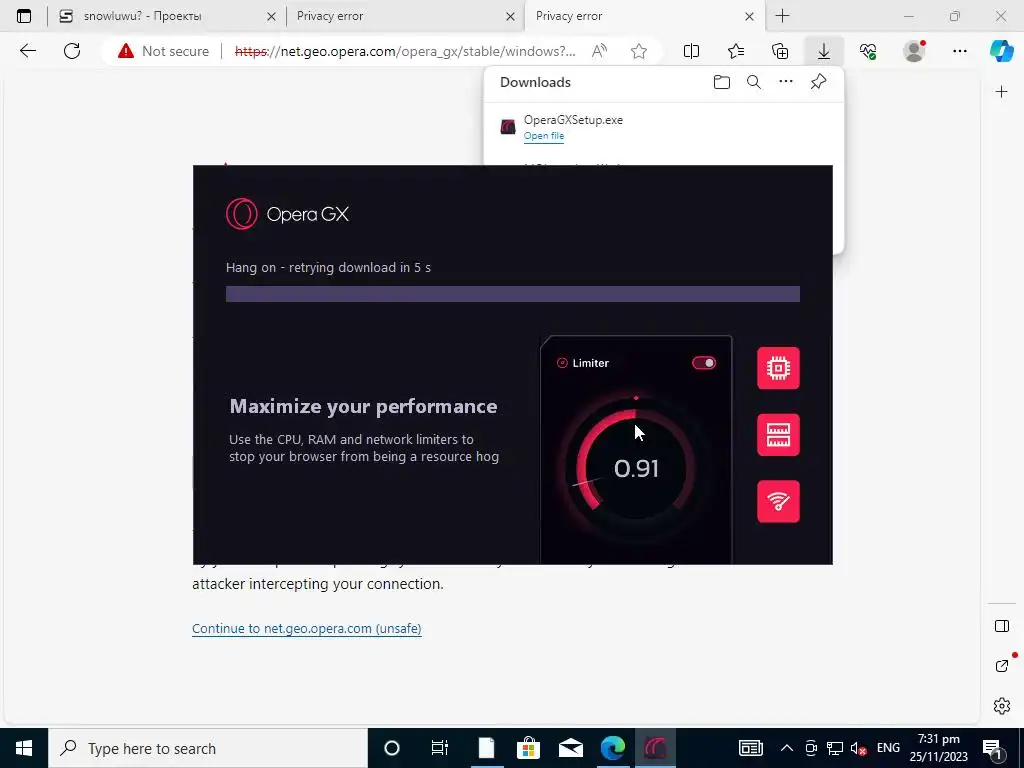Reload the page with the refresh icon
Screen dimensions: 1024x768
(72, 51)
